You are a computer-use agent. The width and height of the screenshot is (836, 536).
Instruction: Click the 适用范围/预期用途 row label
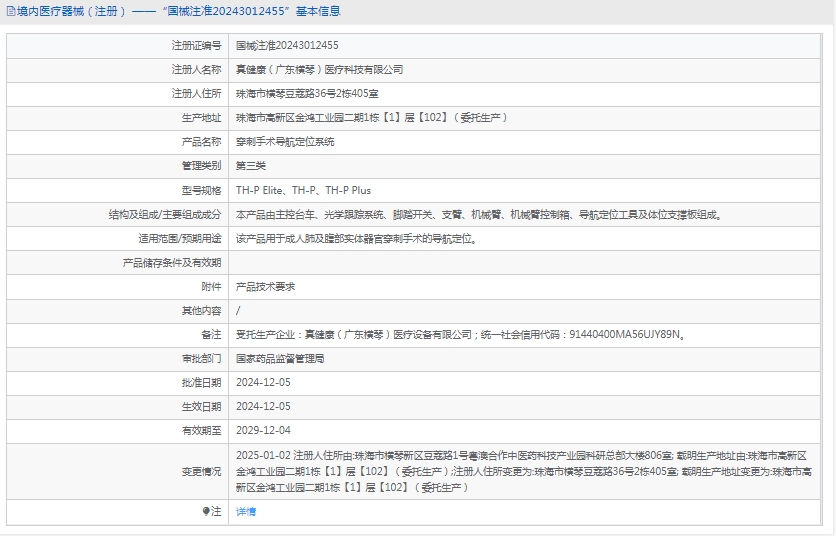(180, 238)
